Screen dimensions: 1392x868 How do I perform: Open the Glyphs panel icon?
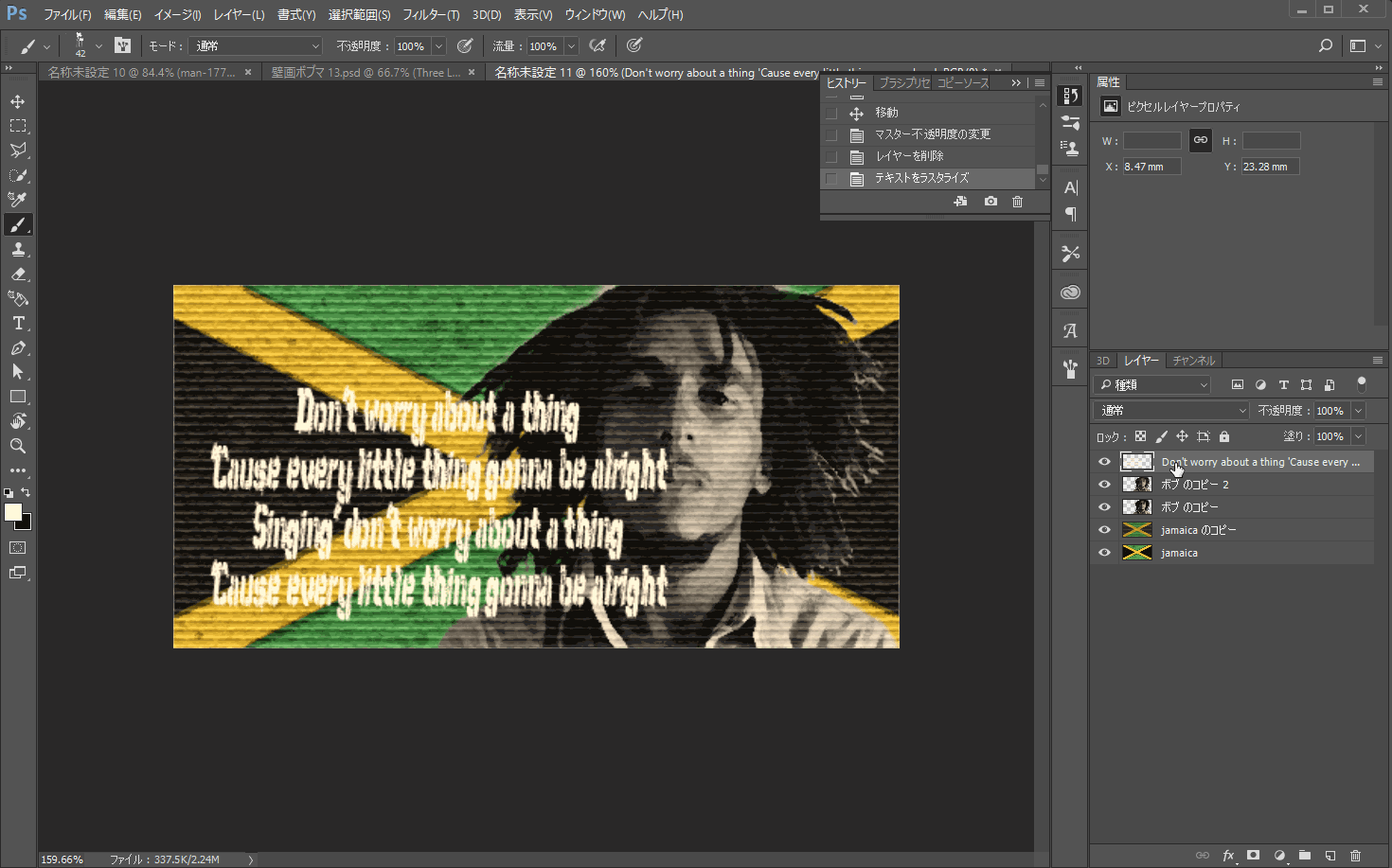tap(1071, 331)
